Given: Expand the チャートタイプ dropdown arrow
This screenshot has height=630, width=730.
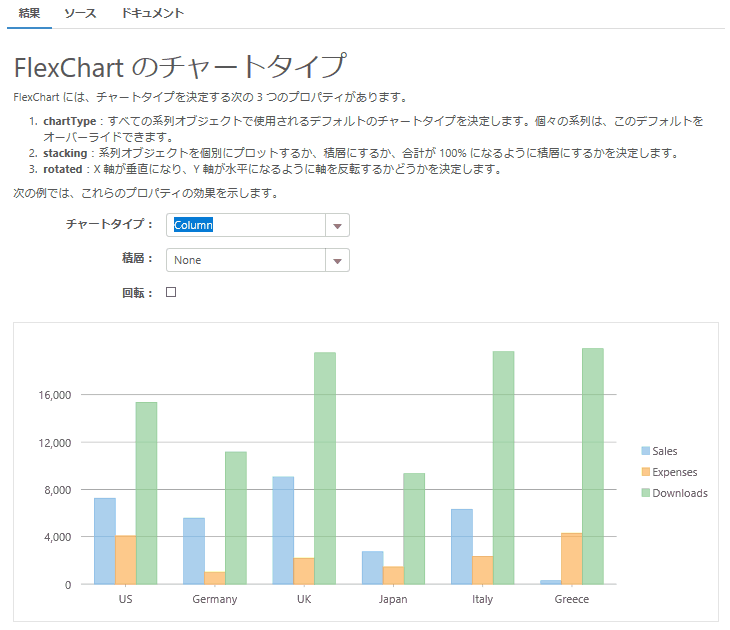Looking at the screenshot, I should (x=338, y=225).
